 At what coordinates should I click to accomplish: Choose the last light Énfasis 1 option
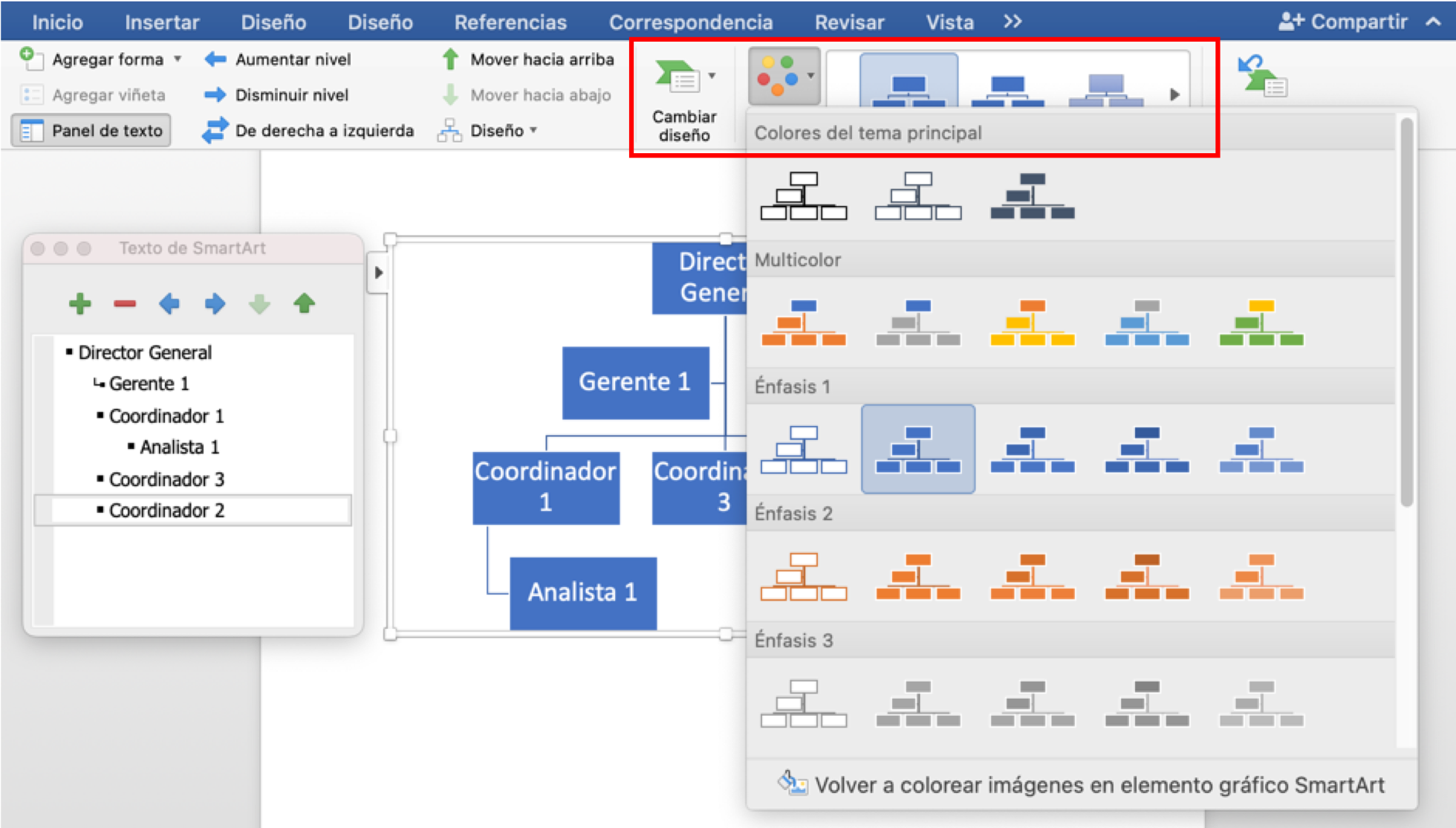click(x=1261, y=450)
